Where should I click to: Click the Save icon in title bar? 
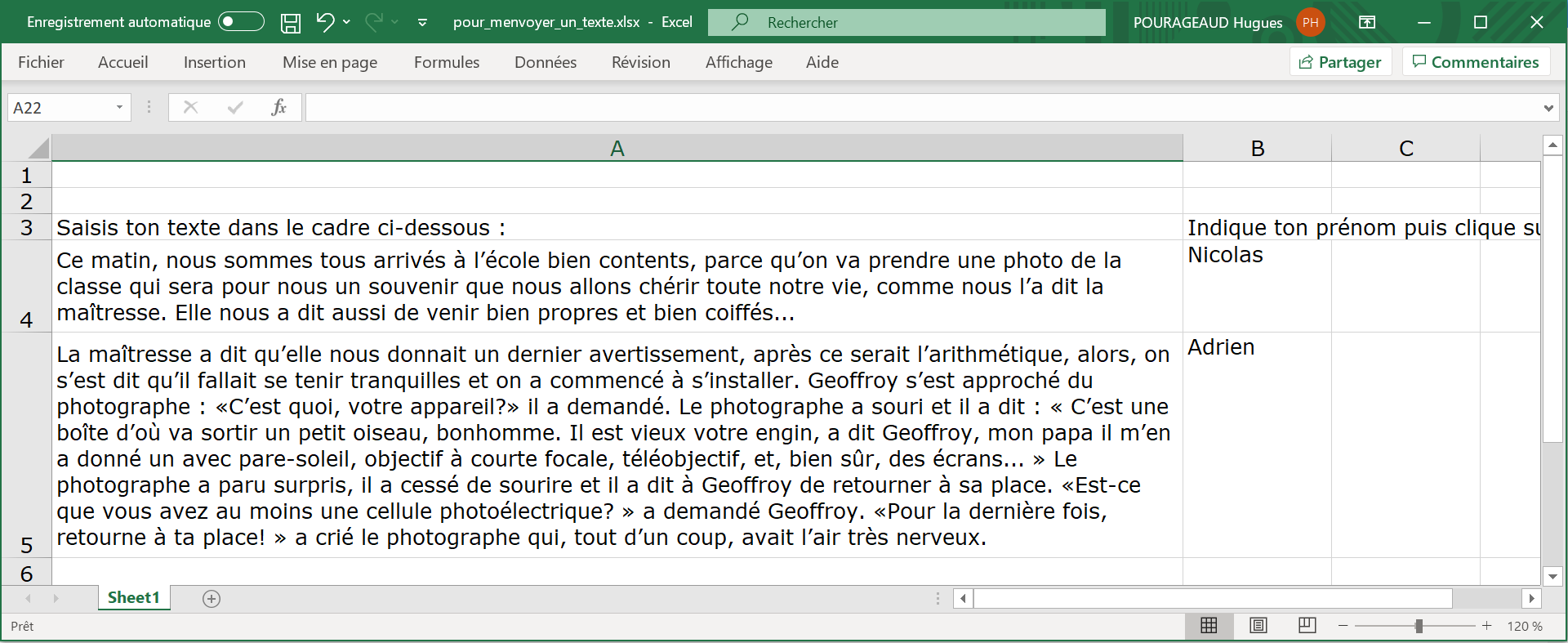click(290, 23)
